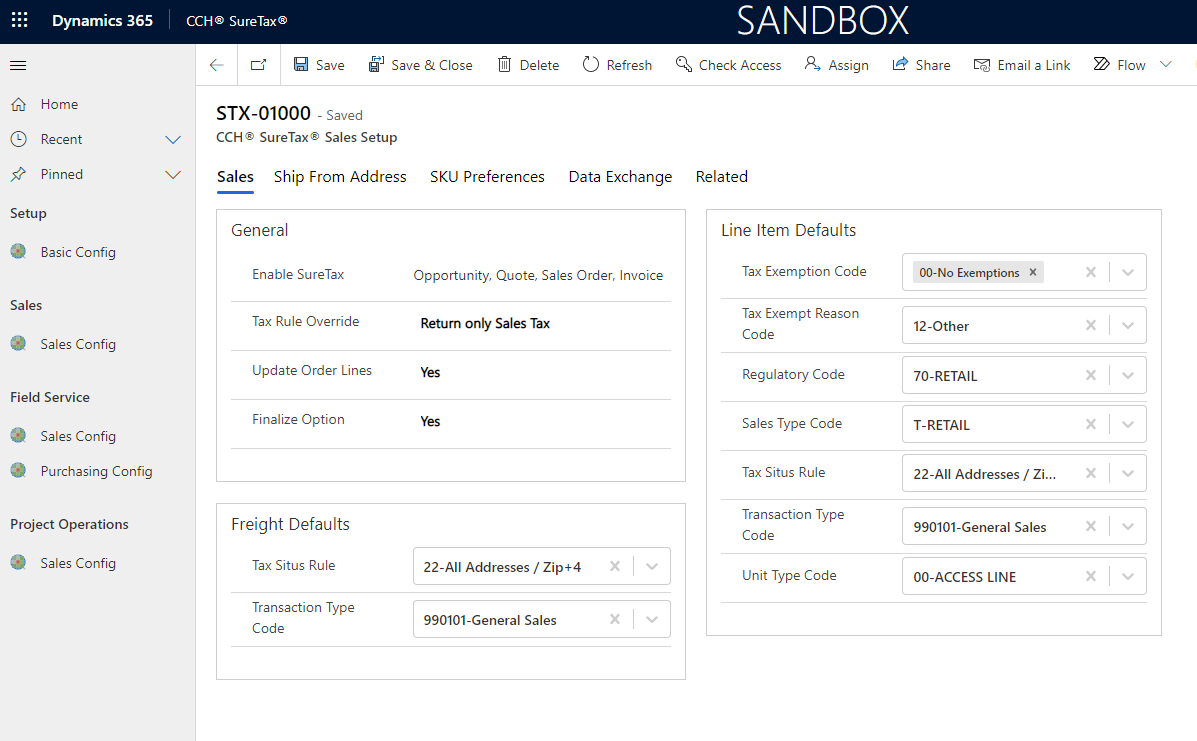Open Purchasing Config link in sidebar
The image size is (1197, 741).
(x=96, y=471)
